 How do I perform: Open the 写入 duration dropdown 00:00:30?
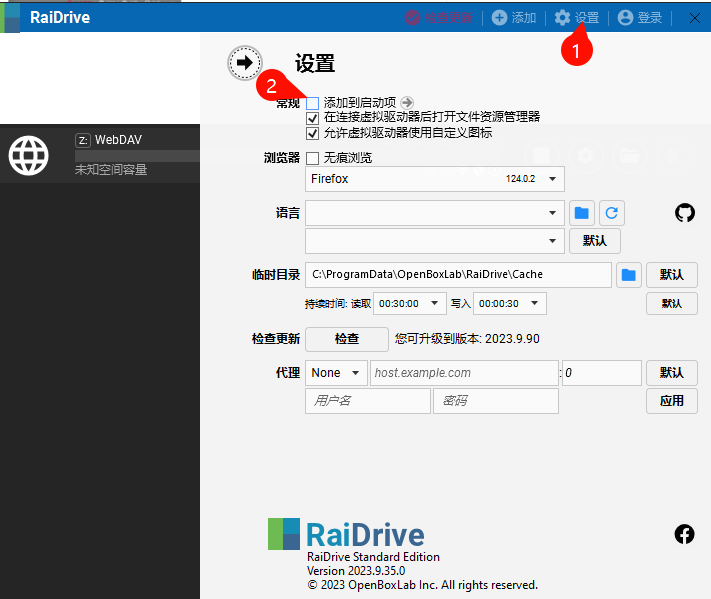(x=510, y=303)
